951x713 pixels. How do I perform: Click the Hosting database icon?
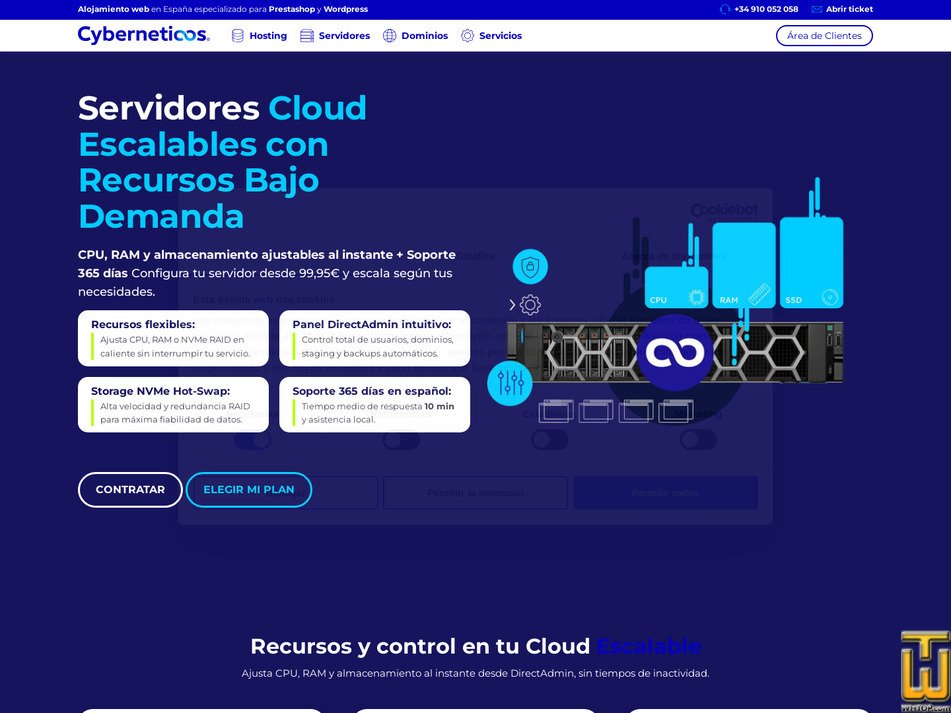point(238,36)
